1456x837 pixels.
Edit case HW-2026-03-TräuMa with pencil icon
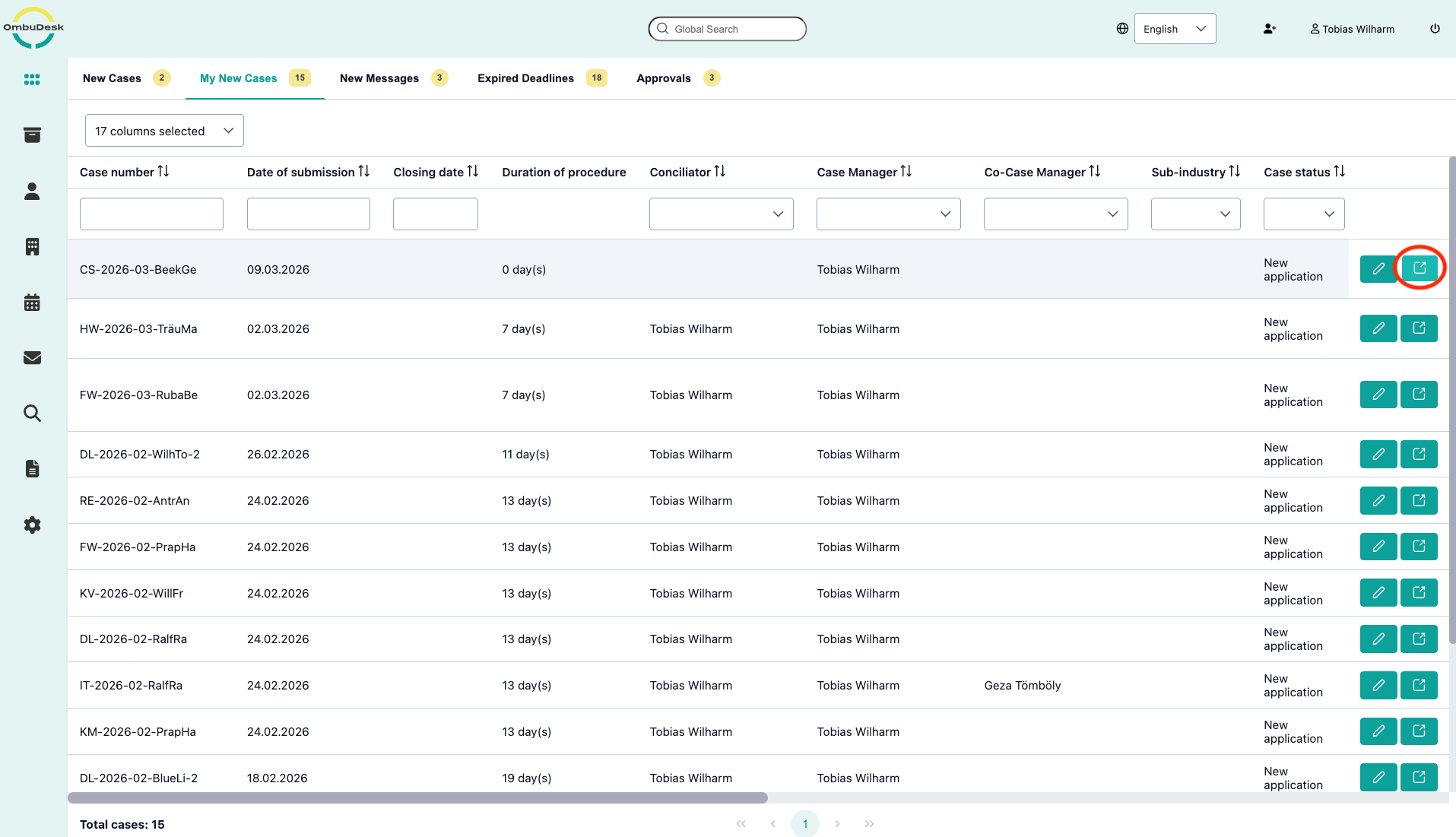(1378, 328)
